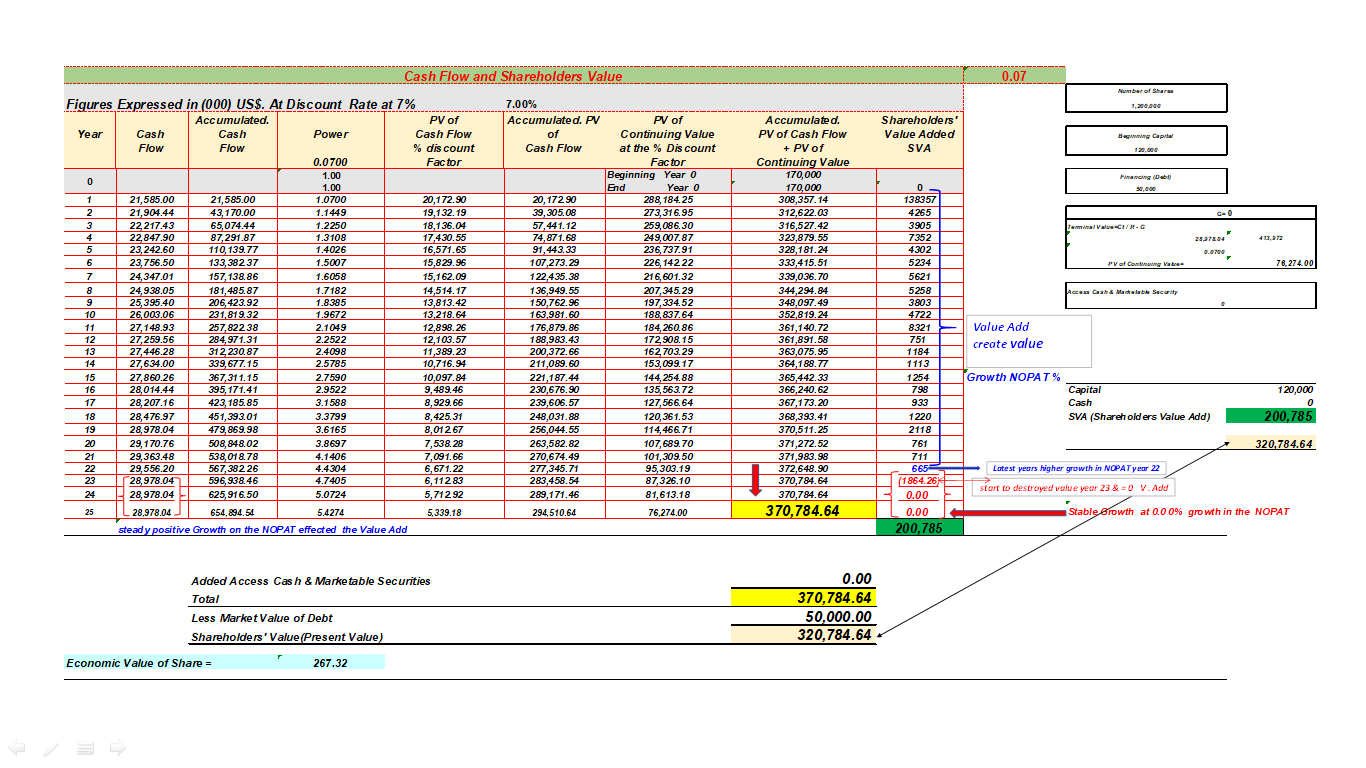Image resolution: width=1366 pixels, height=768 pixels.
Task: Click the 'Beginning Capital' box
Action: (1146, 141)
